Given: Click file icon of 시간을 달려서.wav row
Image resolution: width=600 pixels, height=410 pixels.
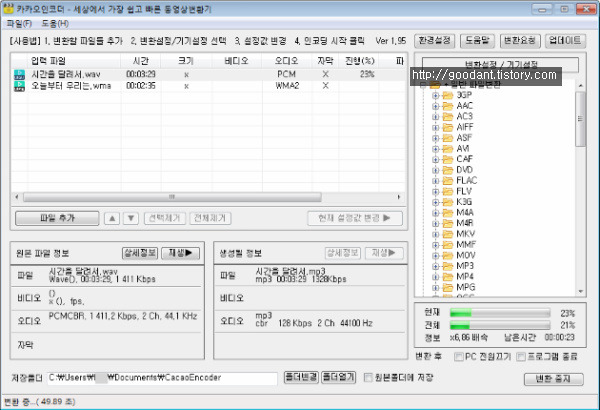Looking at the screenshot, I should 19,74.
